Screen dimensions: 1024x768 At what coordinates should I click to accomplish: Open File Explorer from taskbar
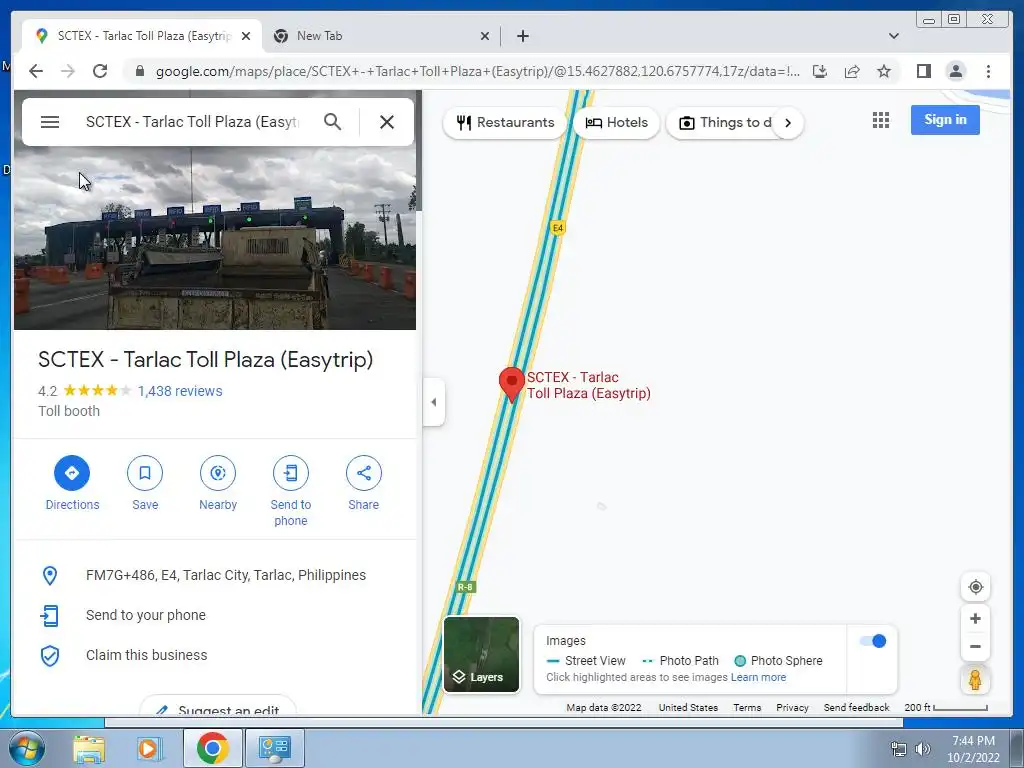click(x=89, y=748)
